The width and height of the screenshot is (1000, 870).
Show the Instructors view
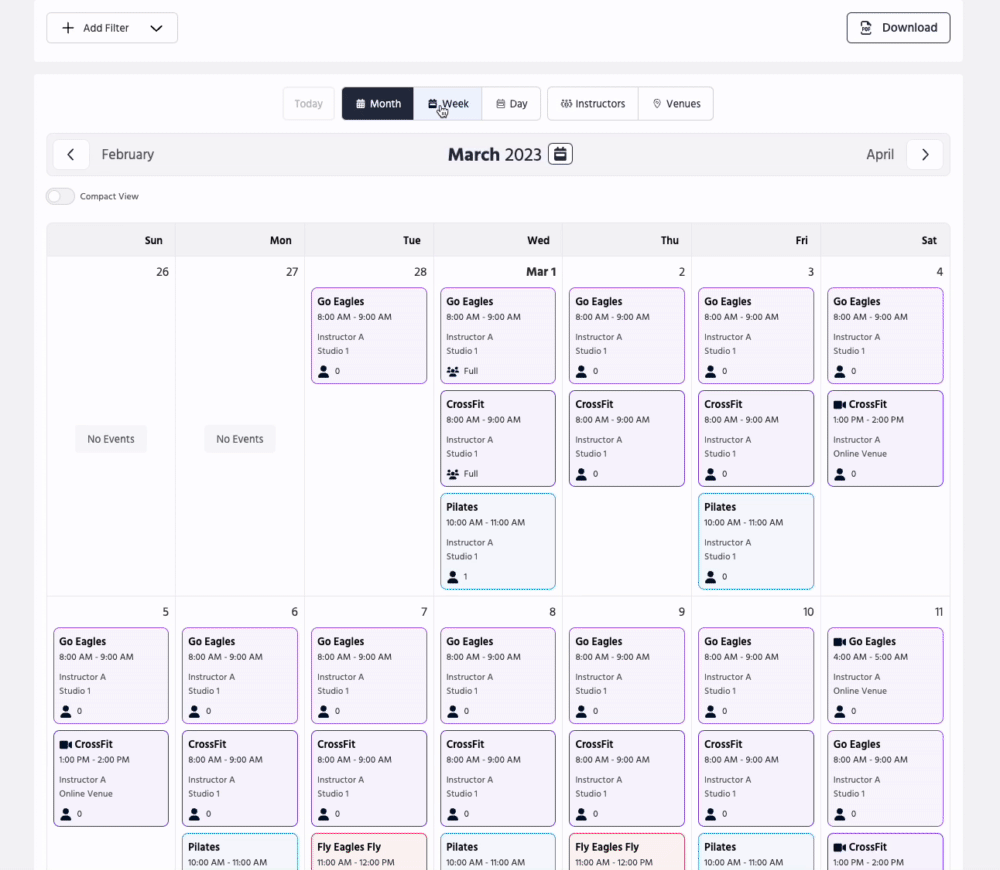click(592, 104)
